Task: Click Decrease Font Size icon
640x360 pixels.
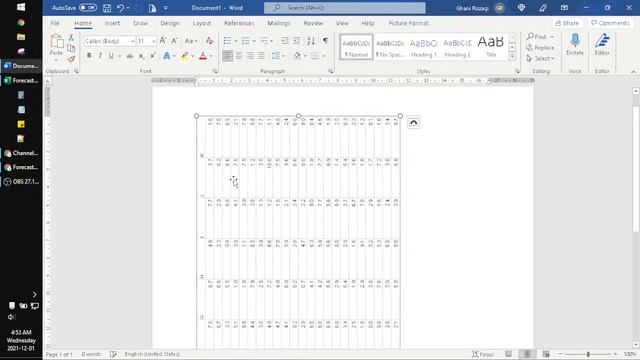Action: point(175,41)
